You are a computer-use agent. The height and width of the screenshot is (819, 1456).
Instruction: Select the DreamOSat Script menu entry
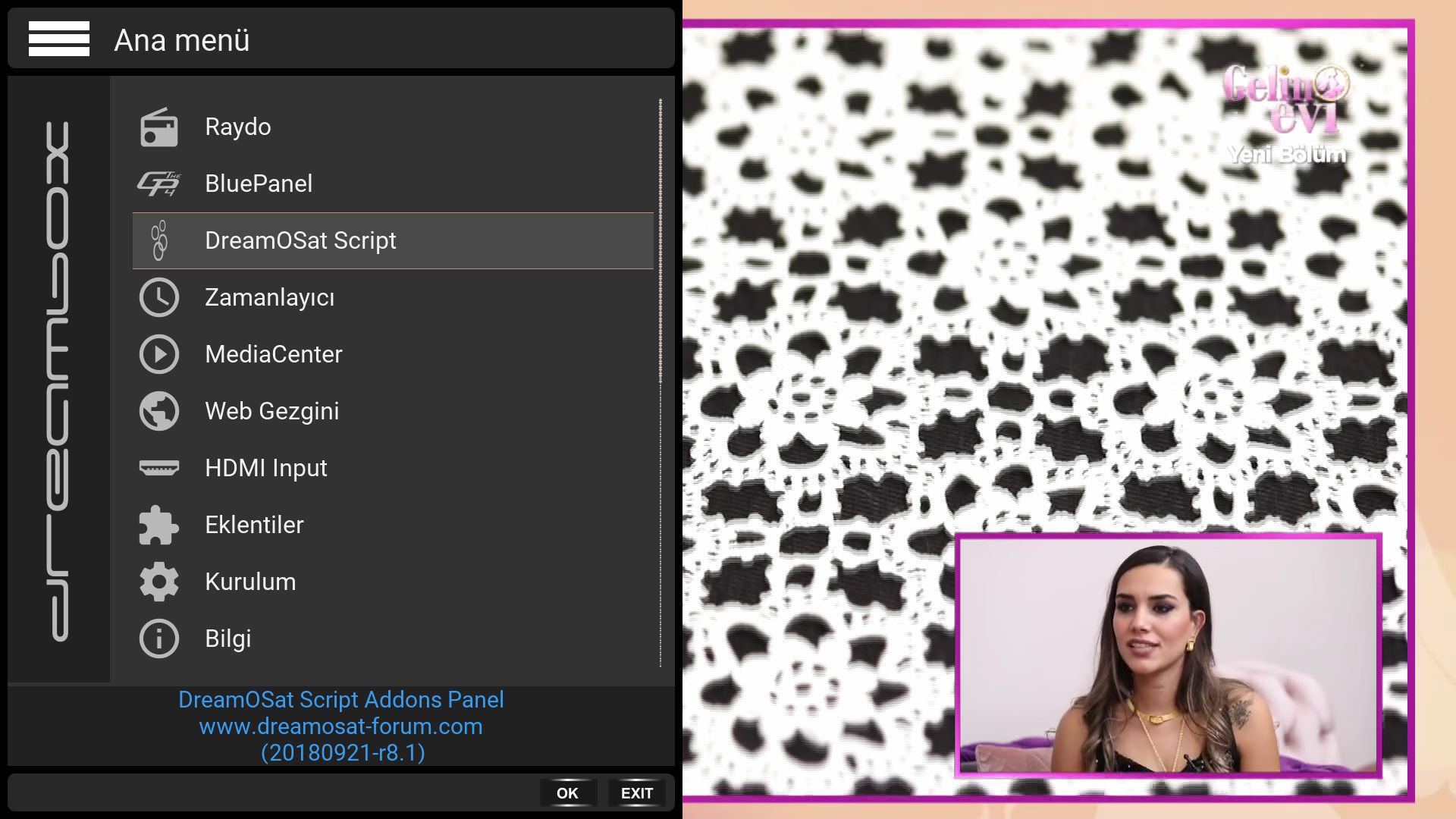point(393,240)
